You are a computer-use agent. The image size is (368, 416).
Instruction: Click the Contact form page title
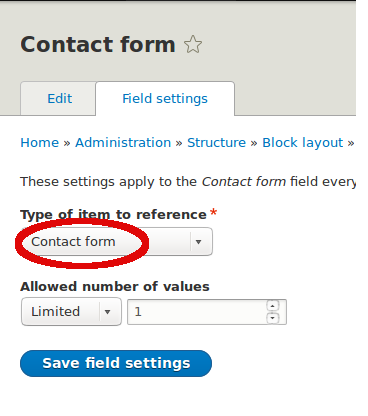pyautogui.click(x=98, y=44)
